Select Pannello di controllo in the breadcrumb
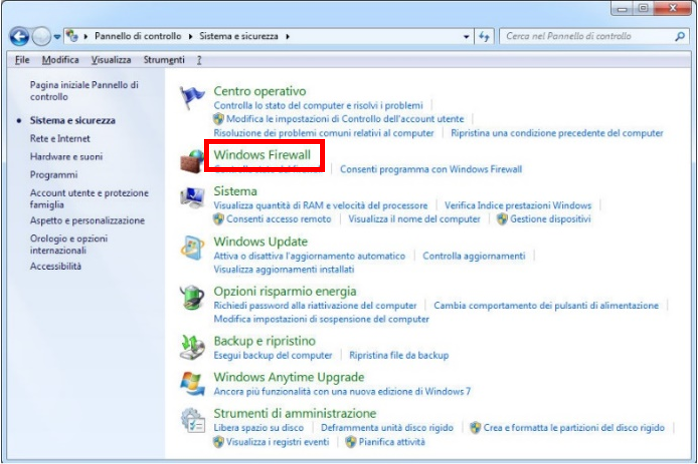 (x=138, y=37)
